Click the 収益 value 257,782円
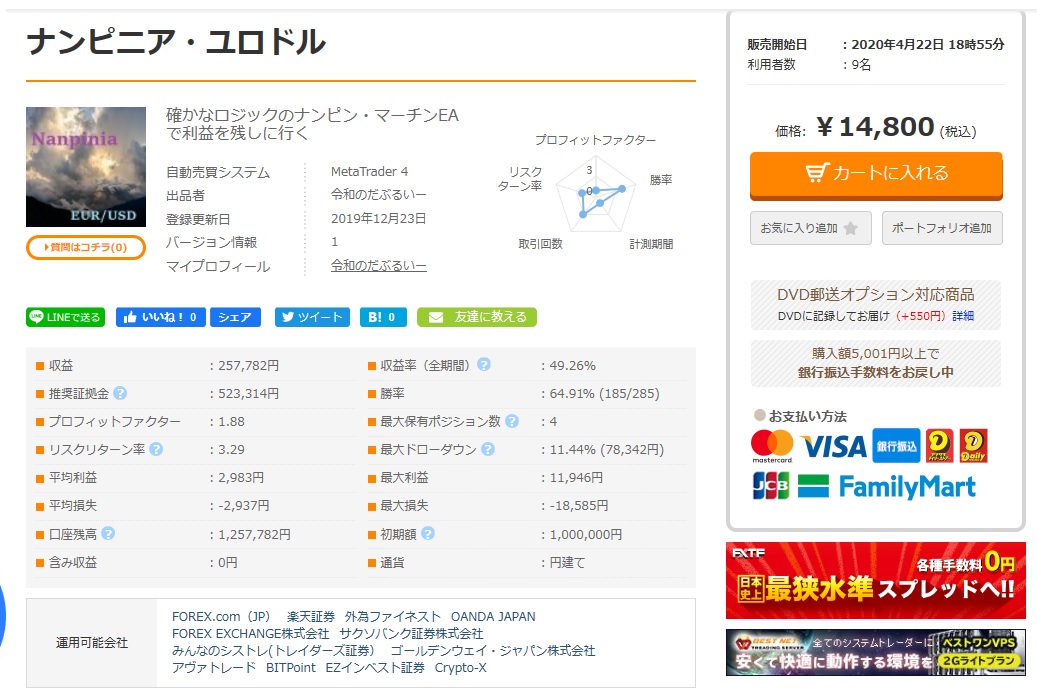This screenshot has width=1037, height=698. coord(249,365)
